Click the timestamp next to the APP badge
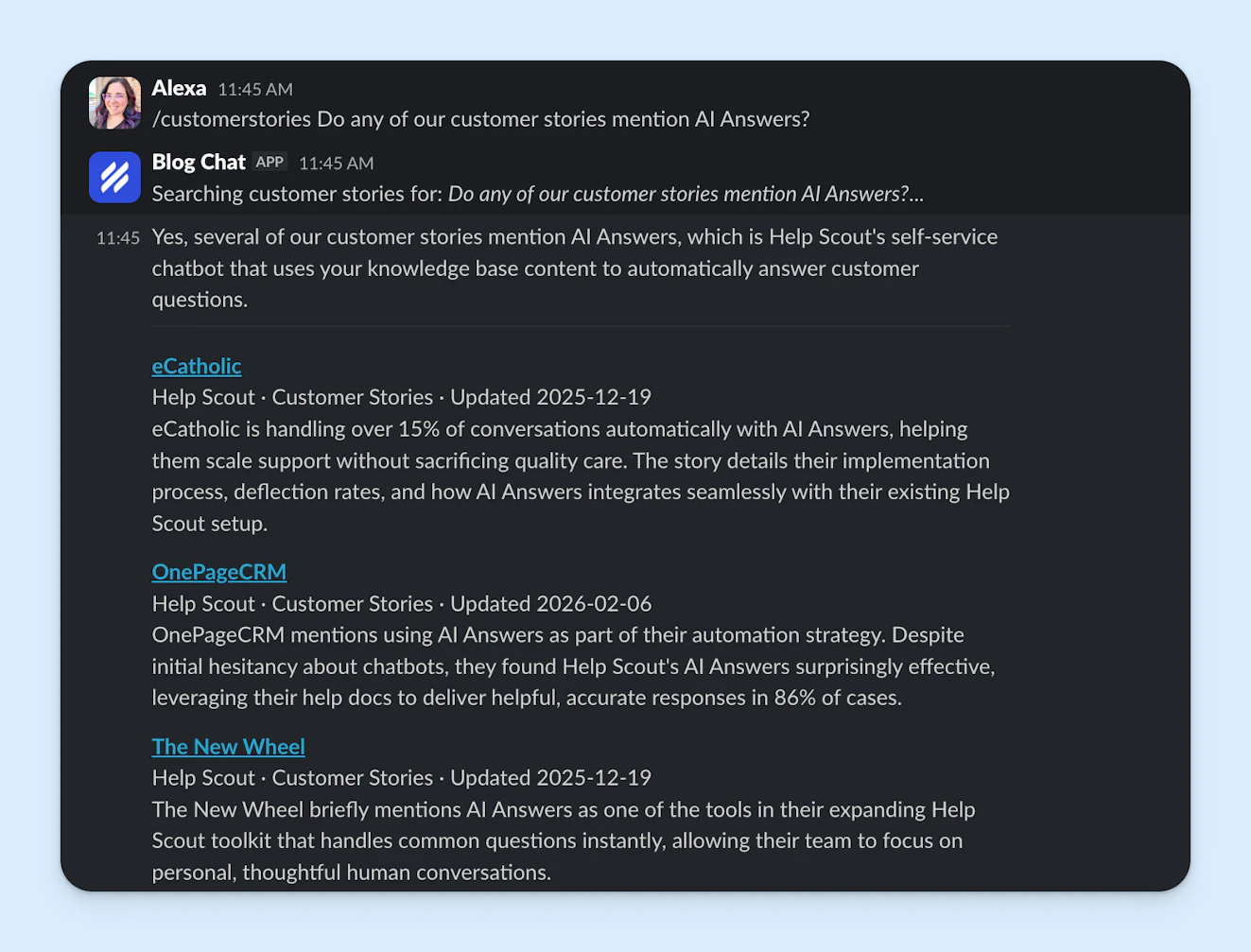The height and width of the screenshot is (952, 1251). [336, 163]
